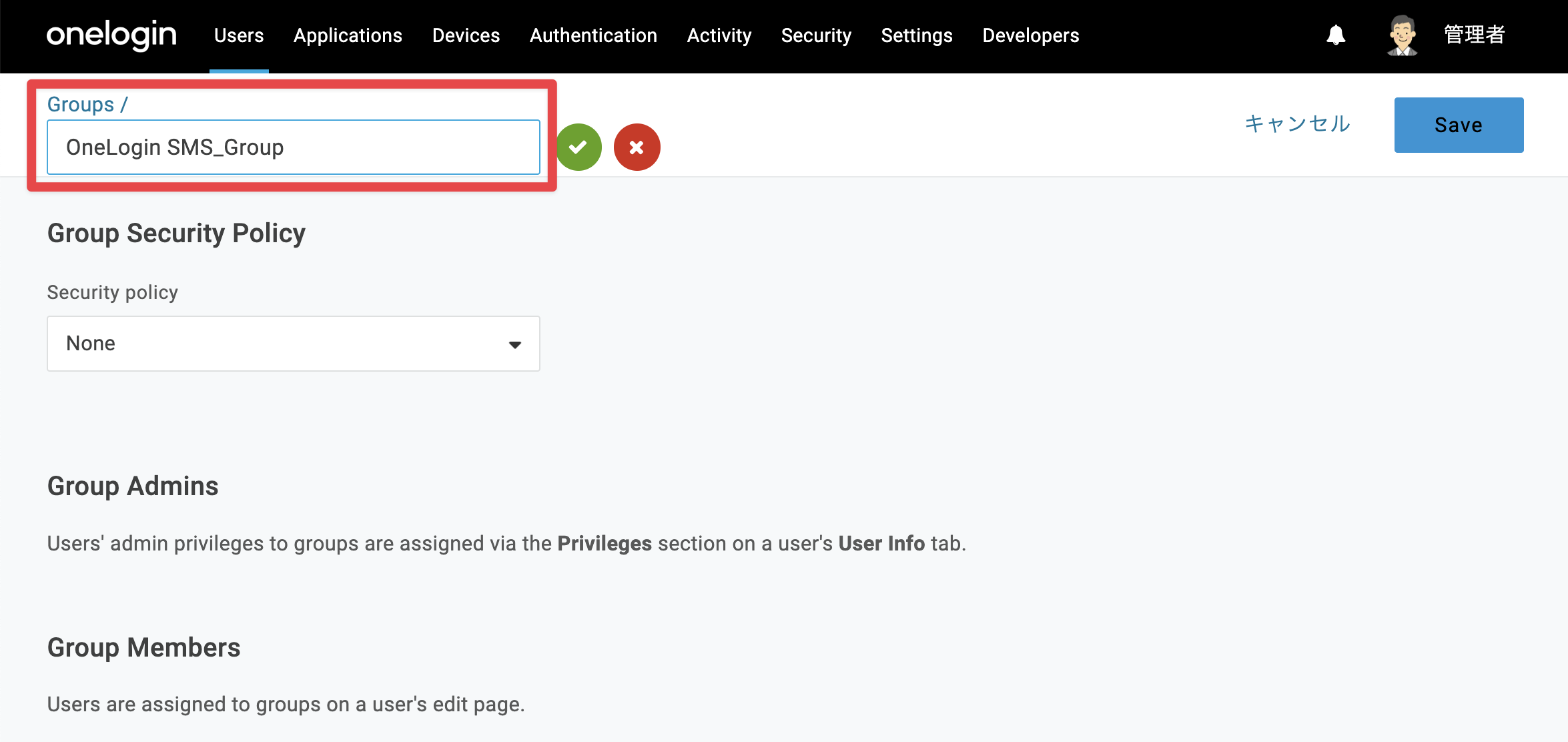The height and width of the screenshot is (742, 1568).
Task: Open the Devices menu
Action: point(466,35)
